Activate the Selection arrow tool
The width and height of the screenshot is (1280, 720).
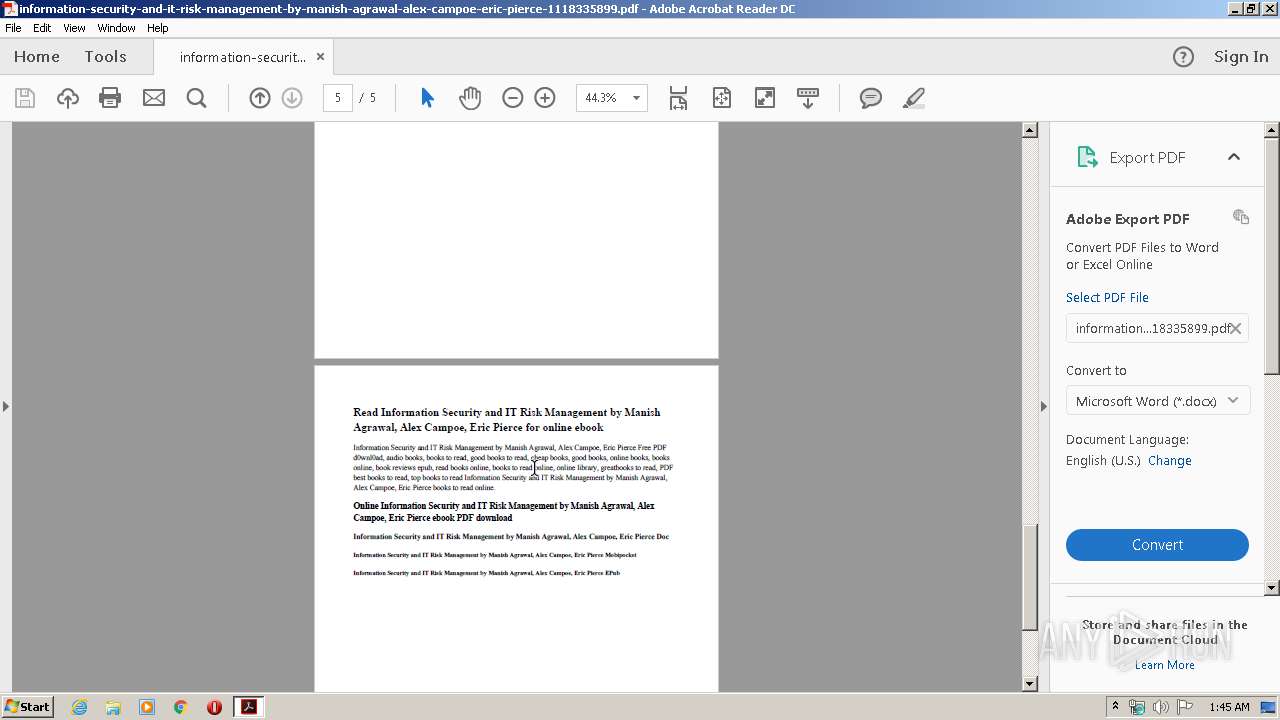pos(427,98)
